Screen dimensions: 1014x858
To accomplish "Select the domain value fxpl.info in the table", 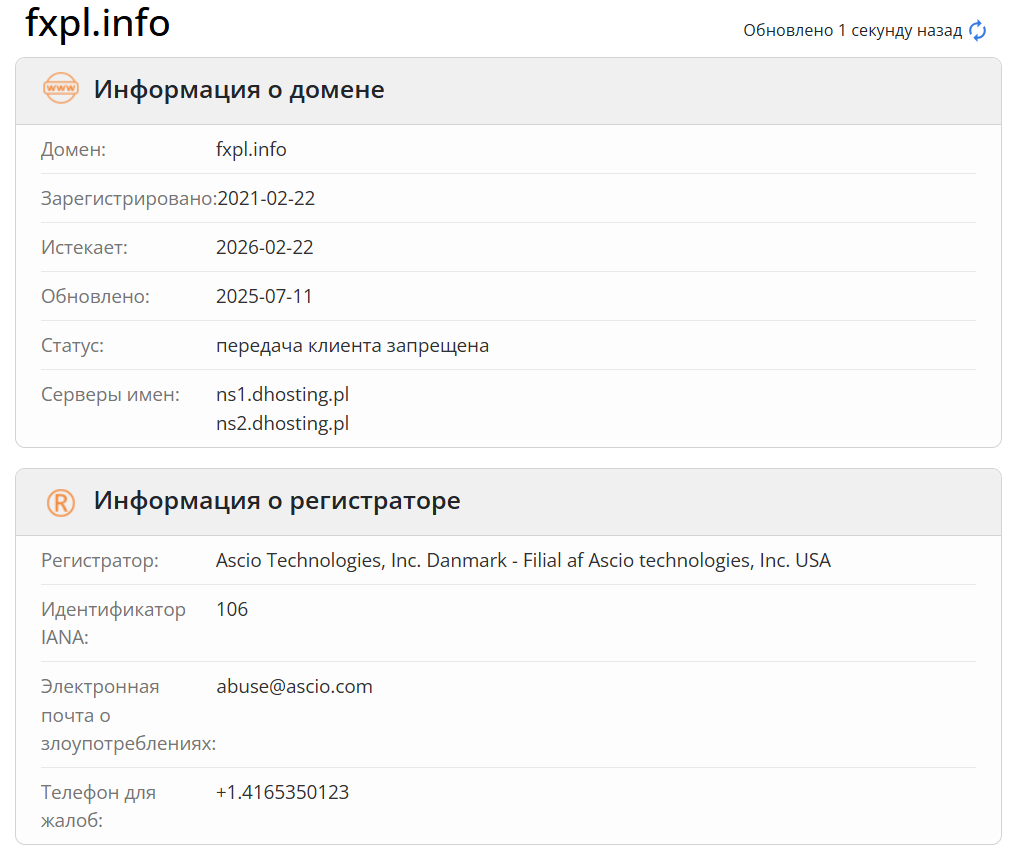I will pos(251,149).
